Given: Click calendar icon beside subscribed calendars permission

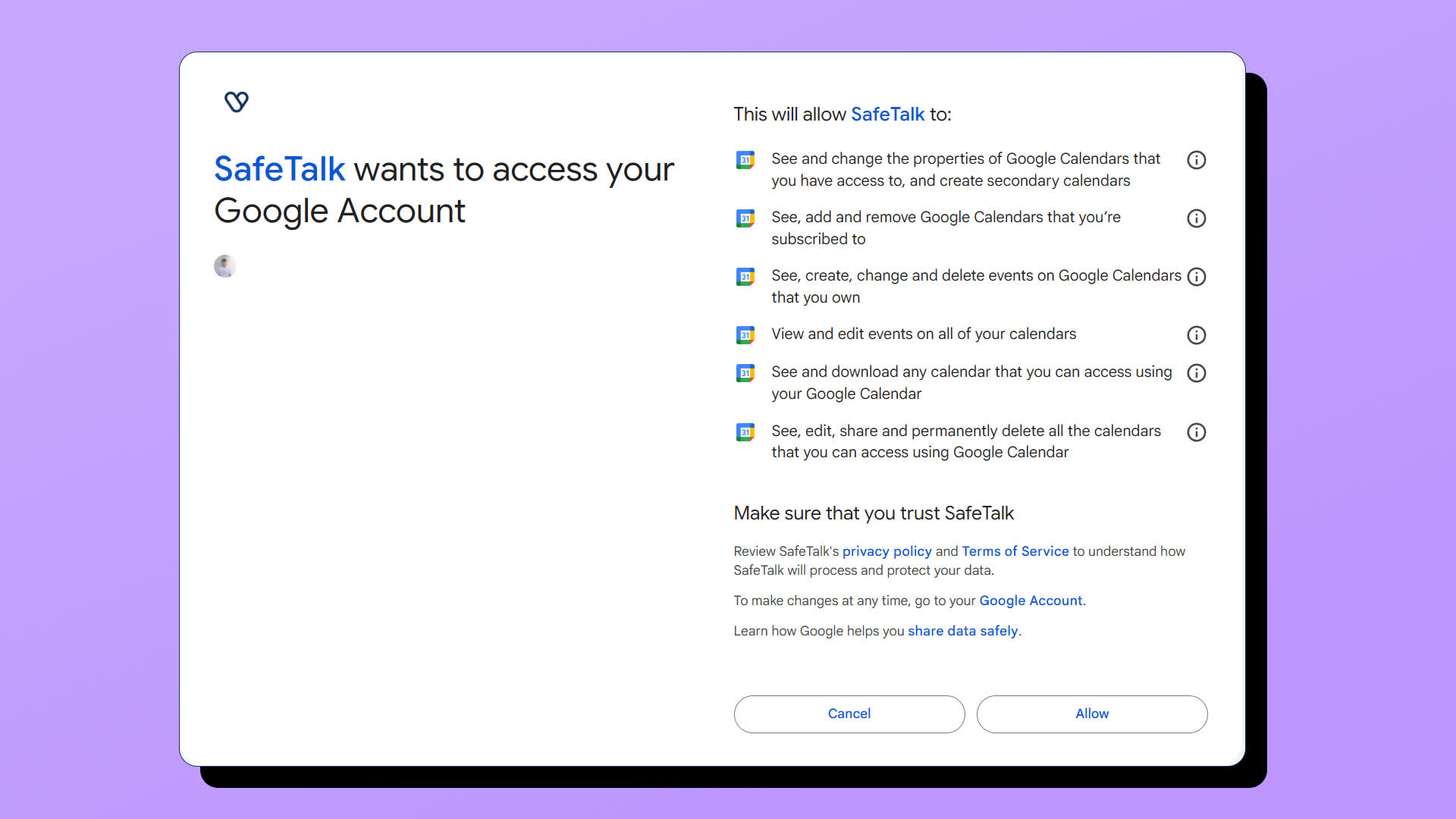Looking at the screenshot, I should click(x=745, y=218).
